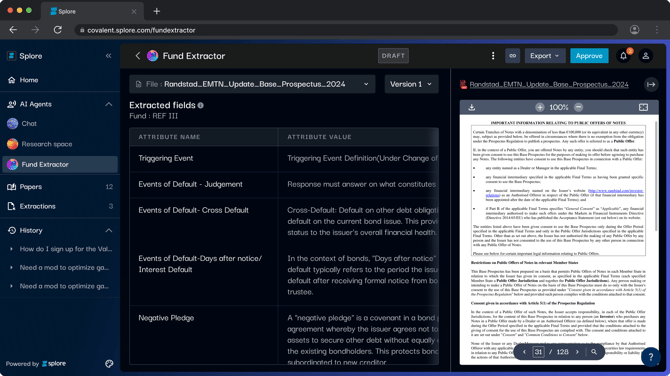Search within the PDF
Image resolution: width=670 pixels, height=376 pixels.
click(x=594, y=352)
